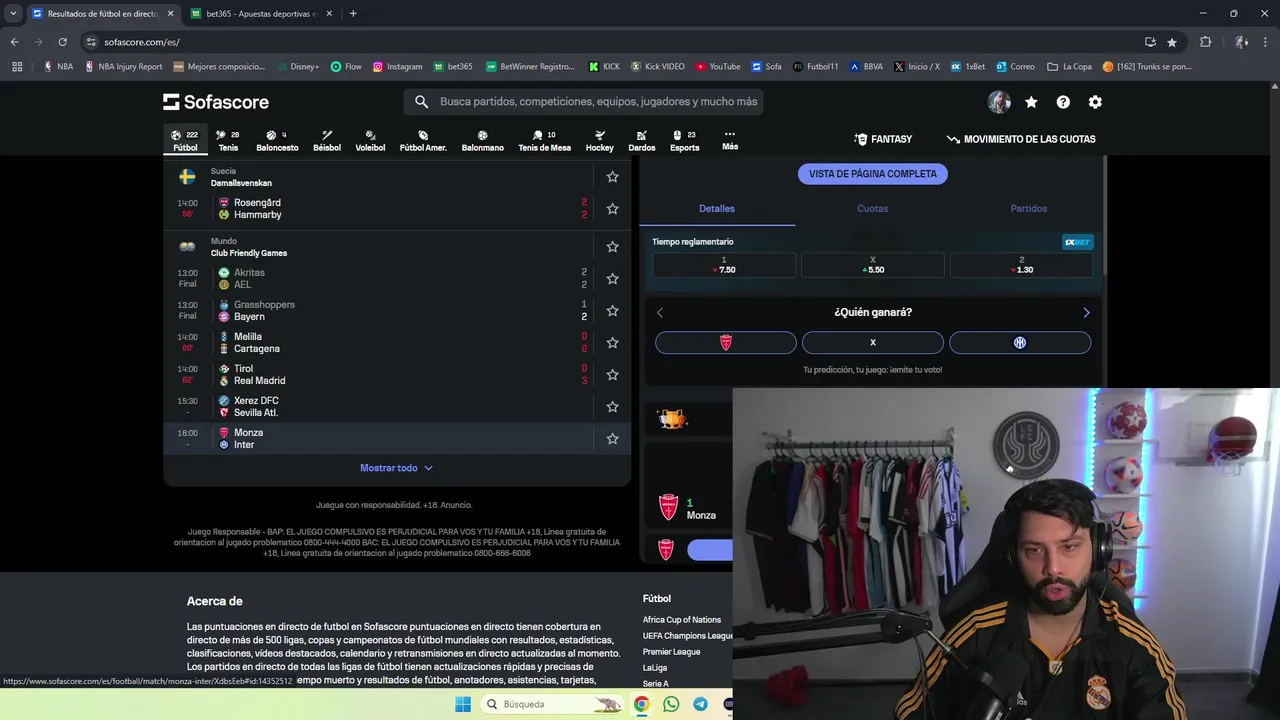
Task: Open Chrome extensions puzzle icon
Action: (1205, 42)
